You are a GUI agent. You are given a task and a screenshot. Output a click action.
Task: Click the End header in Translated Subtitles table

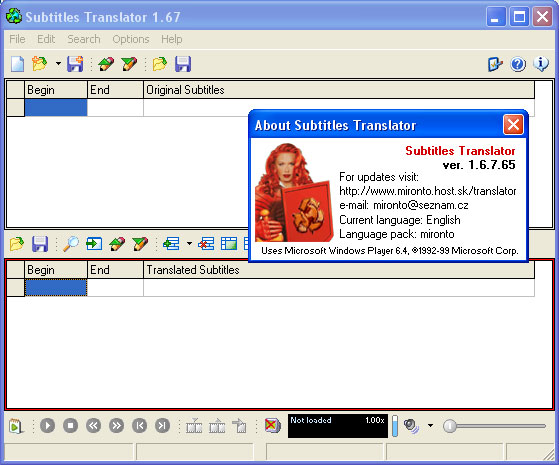115,270
